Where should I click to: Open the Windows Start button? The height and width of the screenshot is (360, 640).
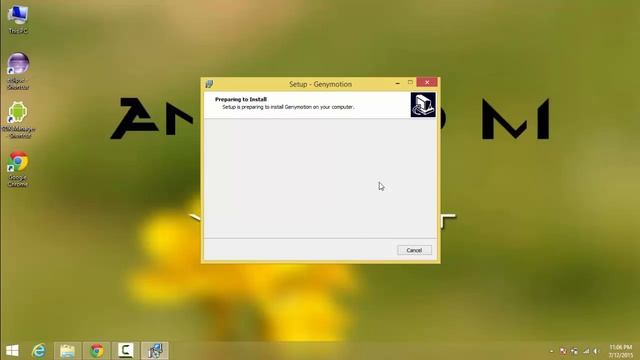point(12,351)
